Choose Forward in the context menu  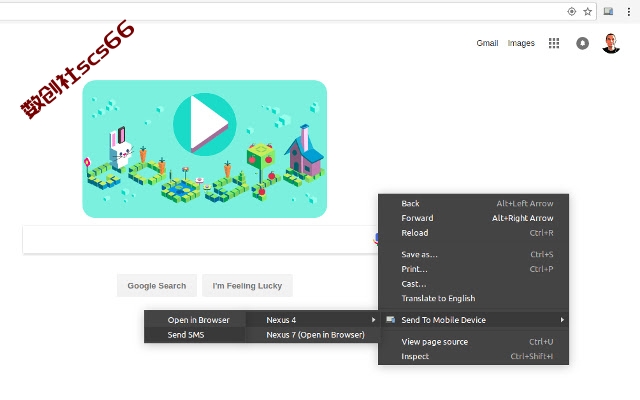[x=473, y=218]
